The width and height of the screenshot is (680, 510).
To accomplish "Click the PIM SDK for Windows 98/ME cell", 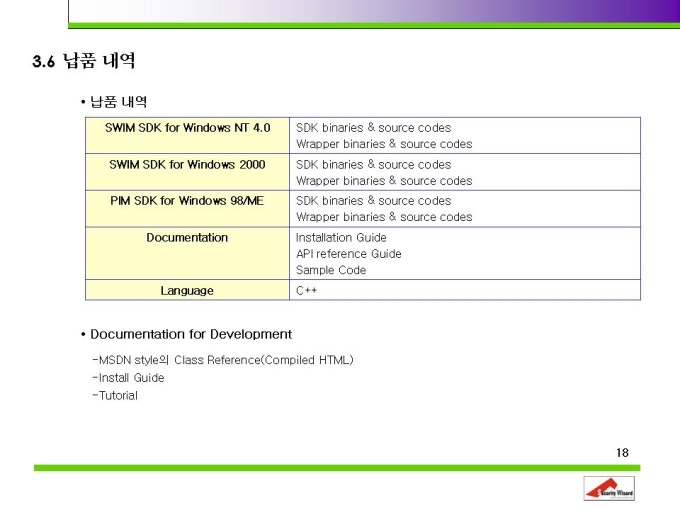I will (187, 209).
